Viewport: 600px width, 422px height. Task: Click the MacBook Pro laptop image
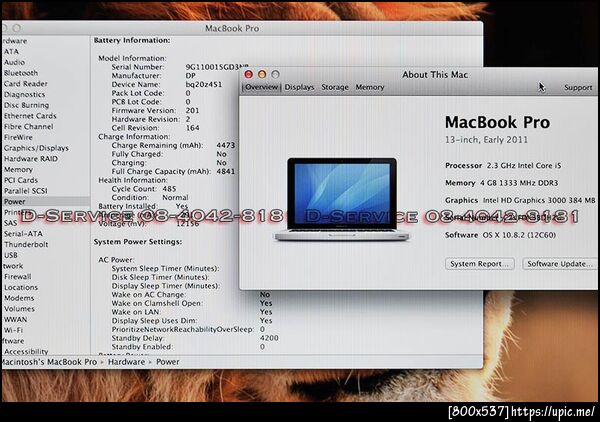point(342,199)
